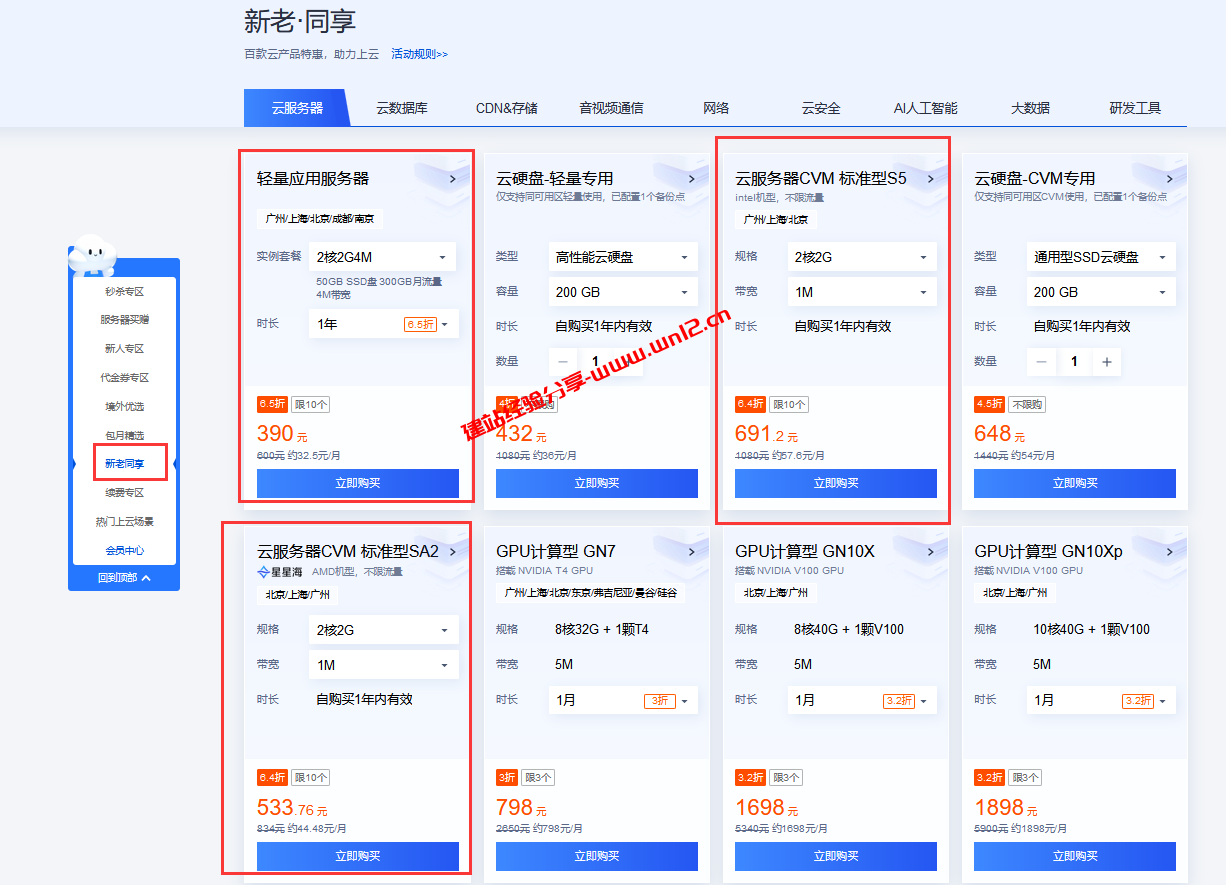
Task: Collapse the sidebar via 回到顶部 chevron icon
Action: tap(148, 578)
